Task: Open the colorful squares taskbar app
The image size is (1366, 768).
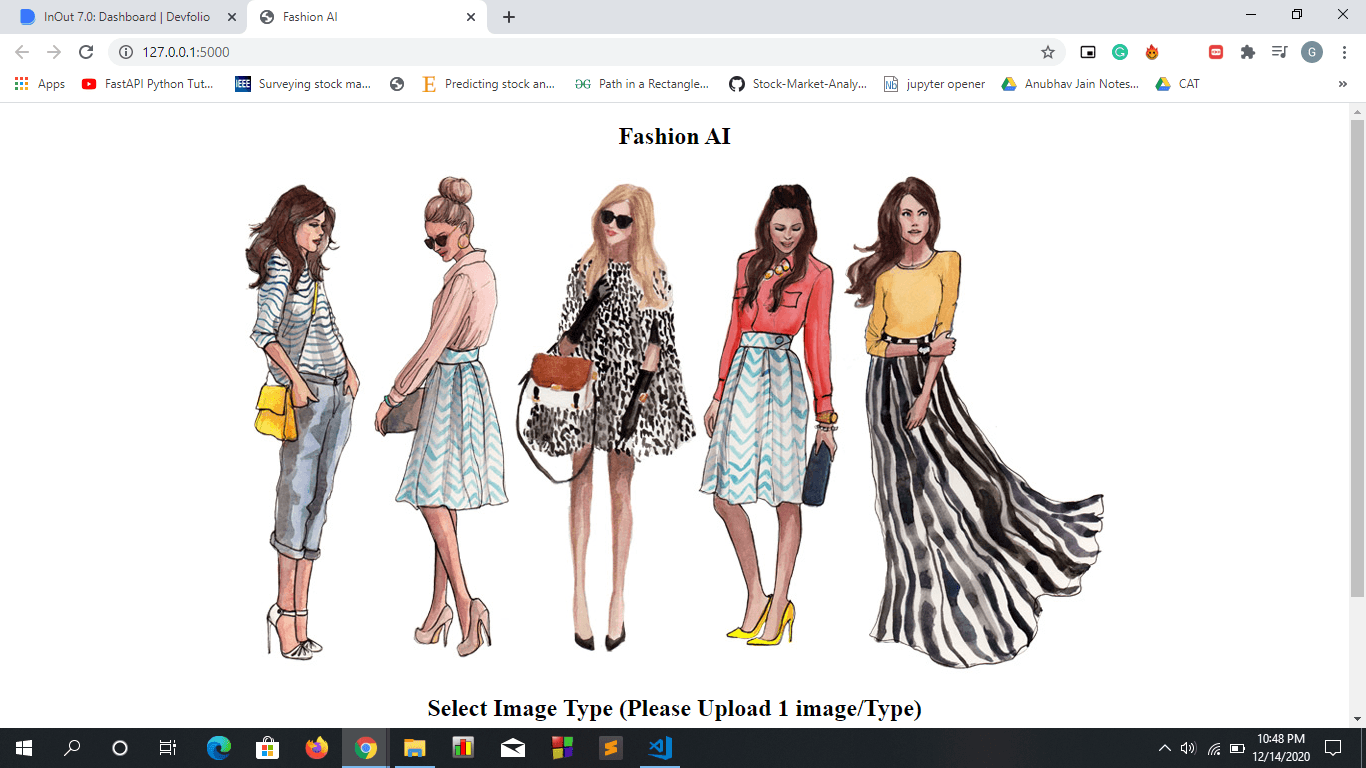Action: [x=562, y=748]
